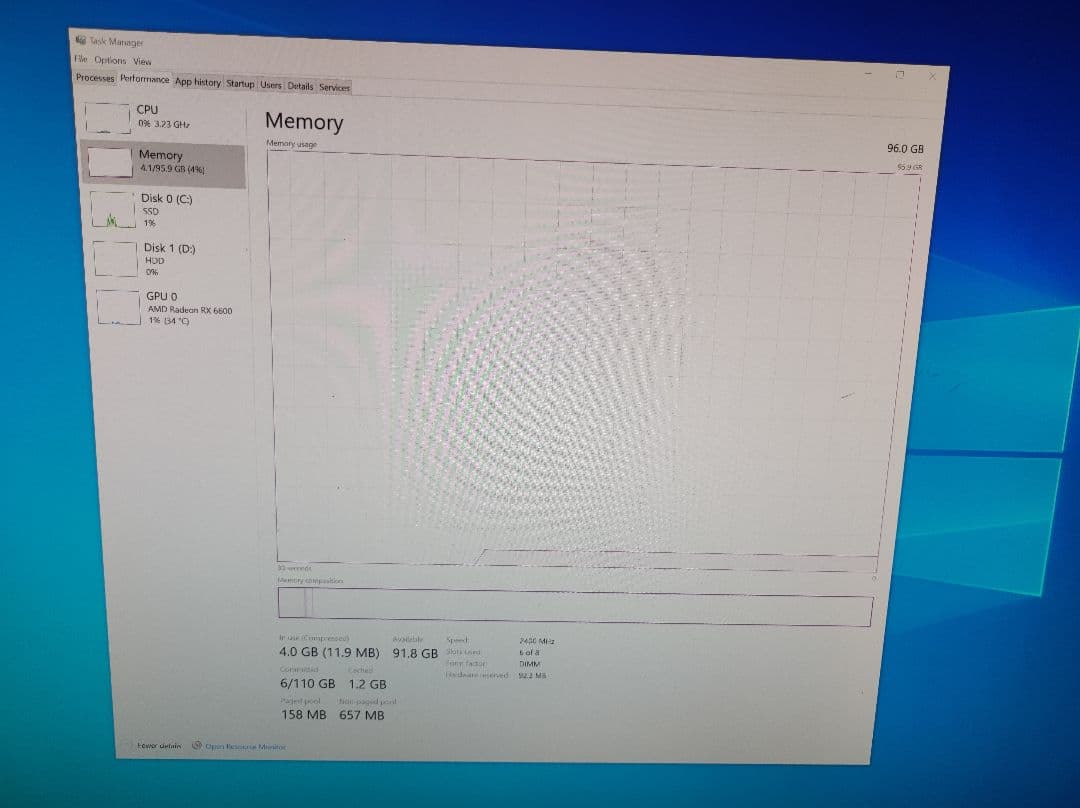Screen dimensions: 1080x808
Task: Click the Memory composition bar
Action: pos(570,601)
